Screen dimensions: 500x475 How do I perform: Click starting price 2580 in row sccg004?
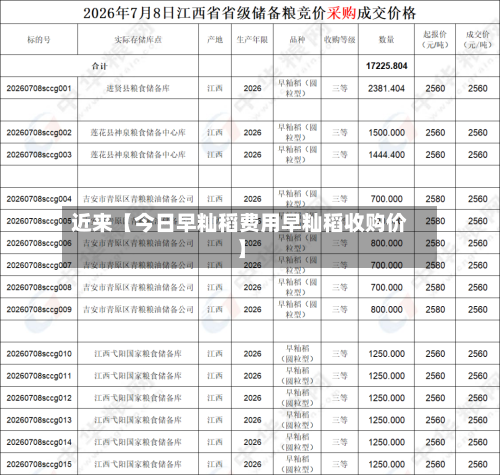coord(435,199)
